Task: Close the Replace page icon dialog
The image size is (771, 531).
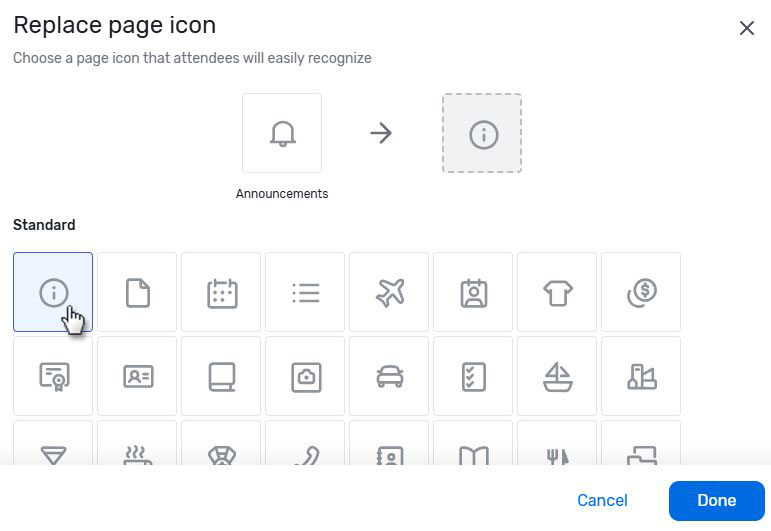Action: point(746,28)
